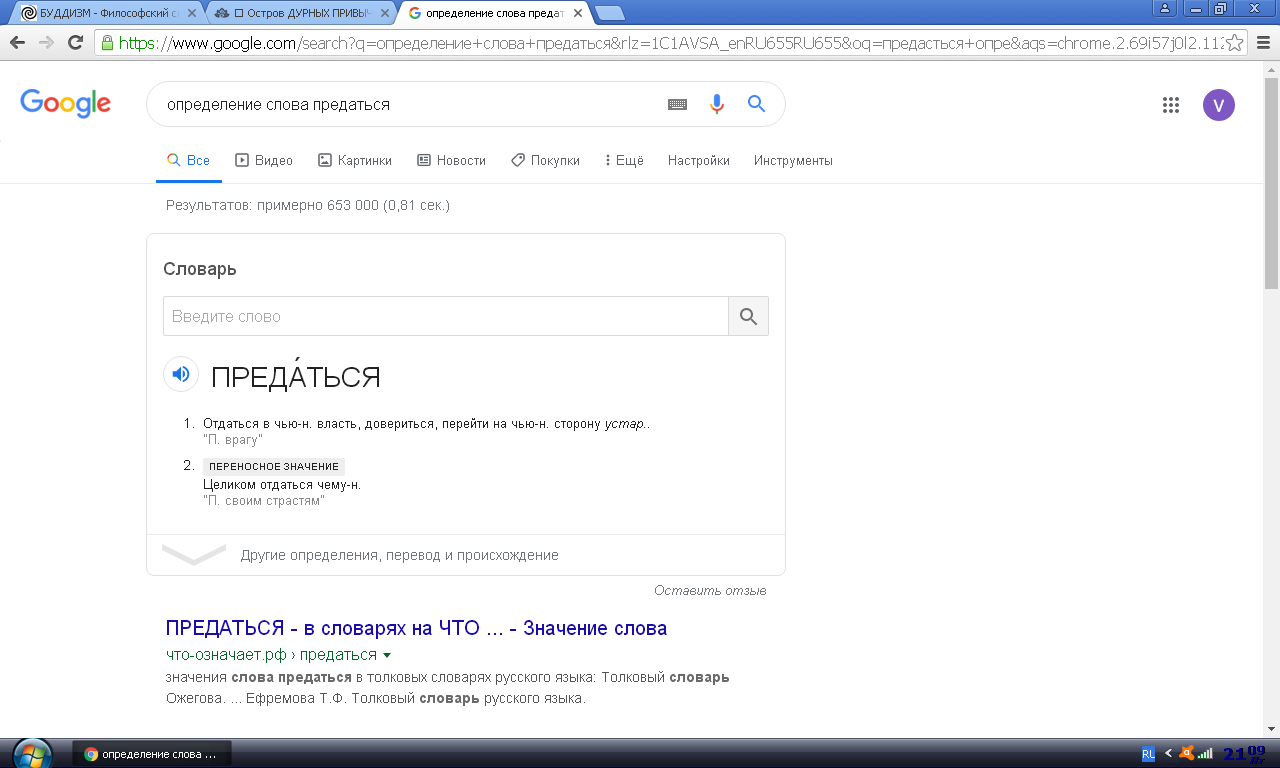The width and height of the screenshot is (1280, 768).
Task: Open network signal tray icon
Action: point(1205,753)
